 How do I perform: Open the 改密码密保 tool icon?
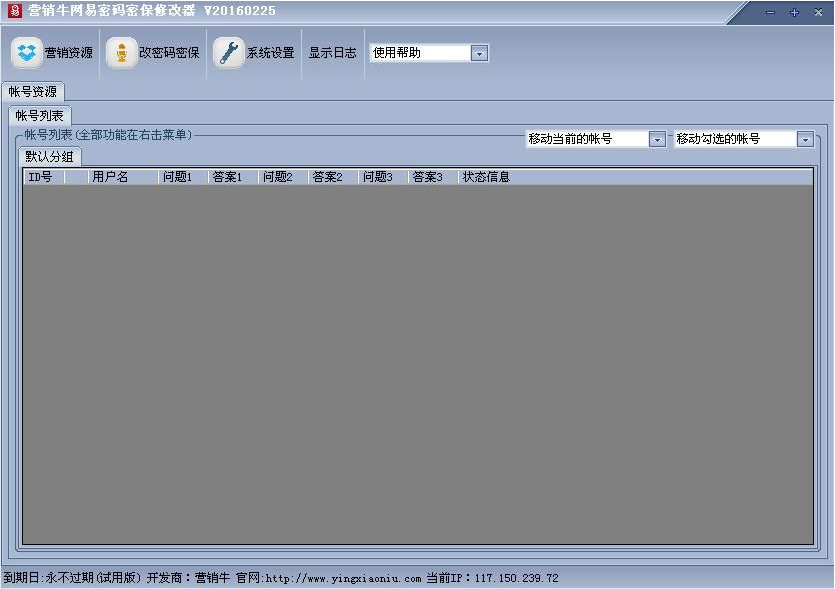click(x=122, y=53)
